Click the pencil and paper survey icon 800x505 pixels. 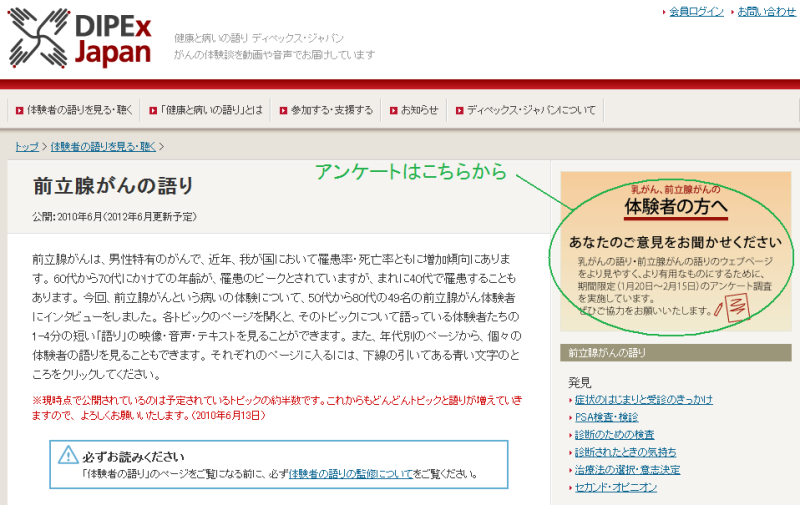[x=732, y=306]
